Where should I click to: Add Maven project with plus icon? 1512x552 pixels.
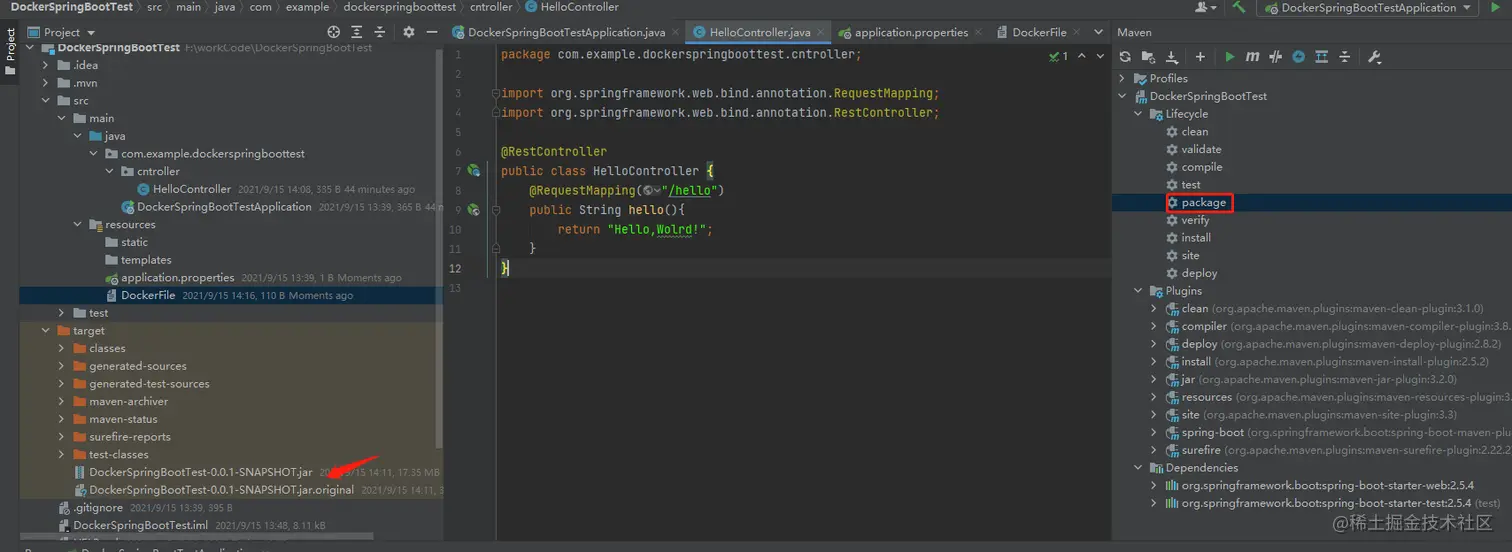pos(1200,57)
